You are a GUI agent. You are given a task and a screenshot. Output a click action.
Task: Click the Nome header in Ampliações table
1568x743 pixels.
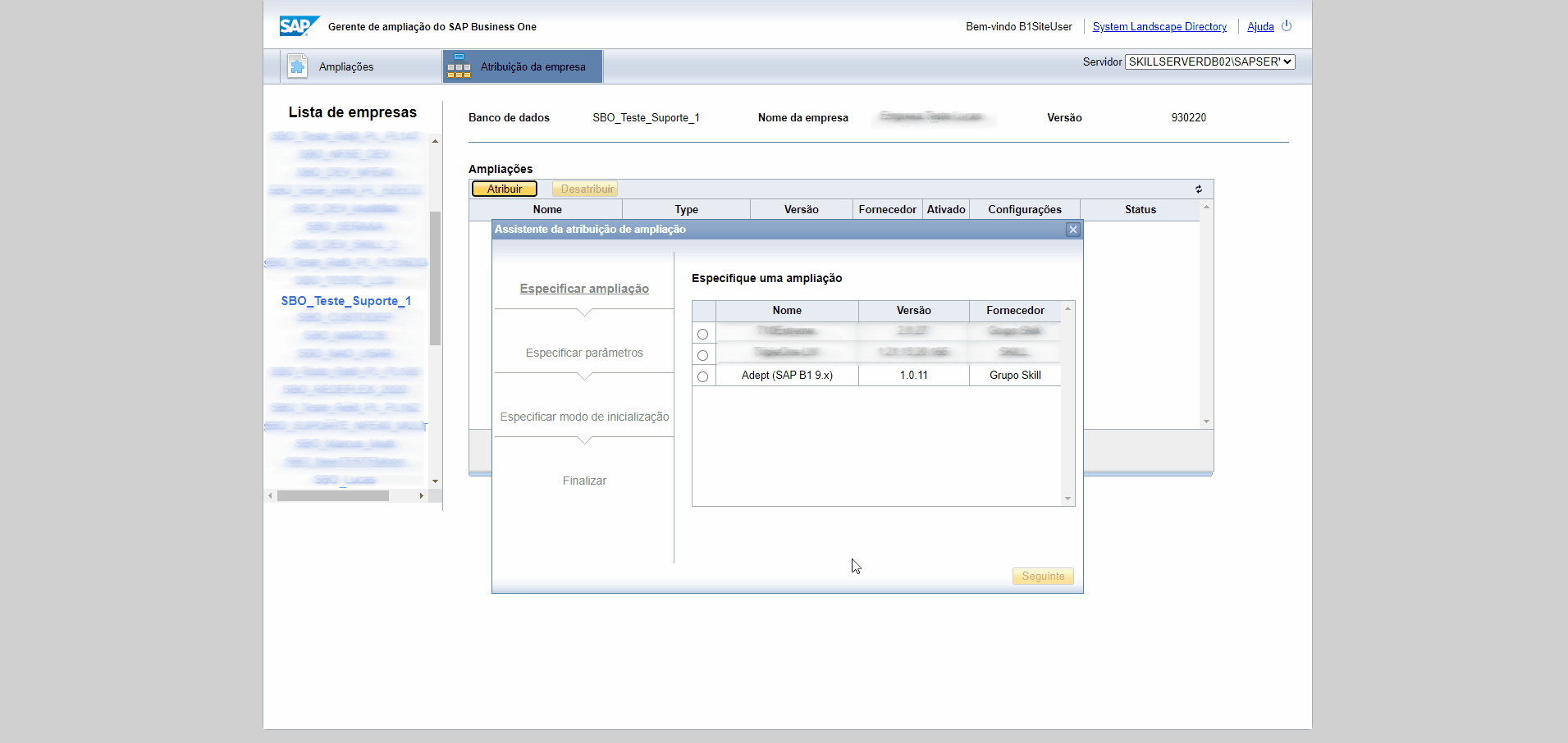tap(547, 210)
